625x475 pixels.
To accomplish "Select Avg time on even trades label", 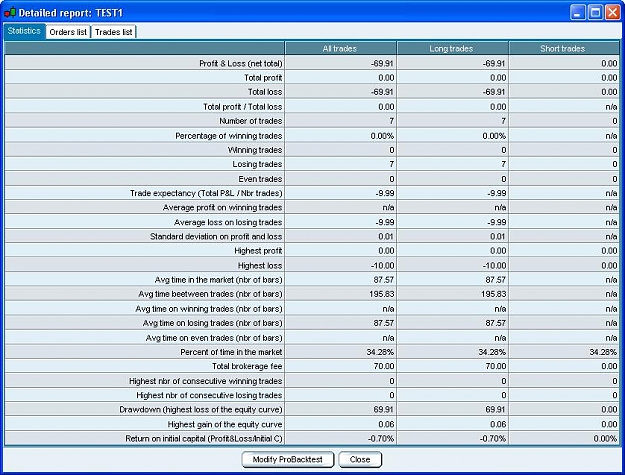I will (214, 338).
